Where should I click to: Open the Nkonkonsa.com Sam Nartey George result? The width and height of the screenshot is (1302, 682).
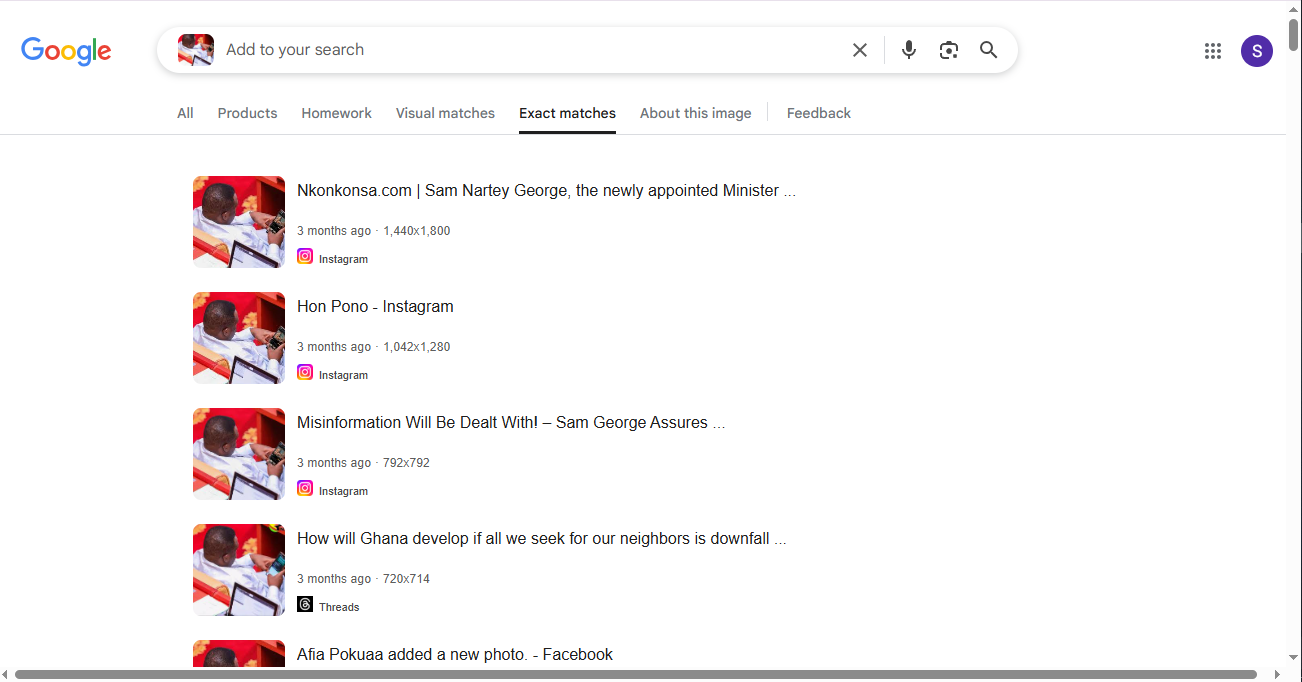click(x=546, y=191)
